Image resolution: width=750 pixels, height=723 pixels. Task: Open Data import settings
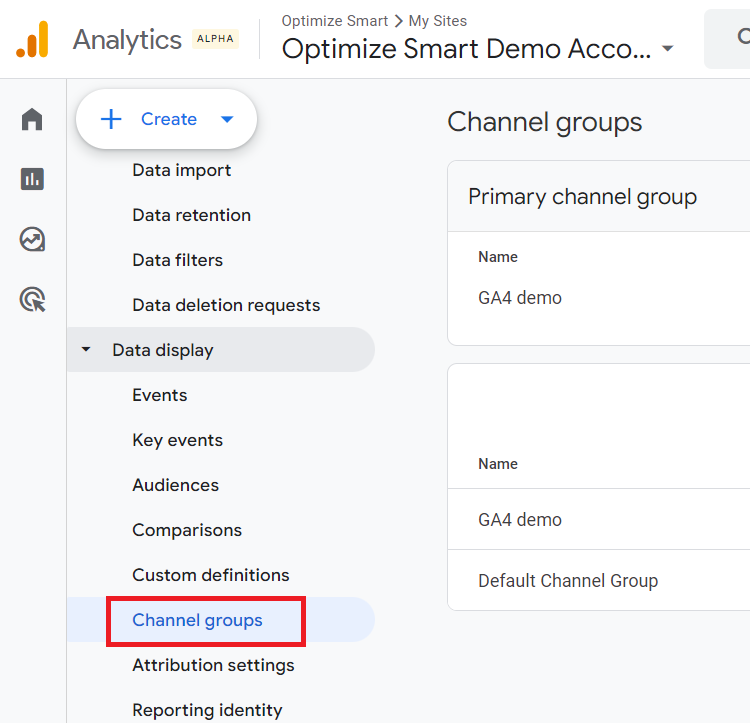pos(182,170)
